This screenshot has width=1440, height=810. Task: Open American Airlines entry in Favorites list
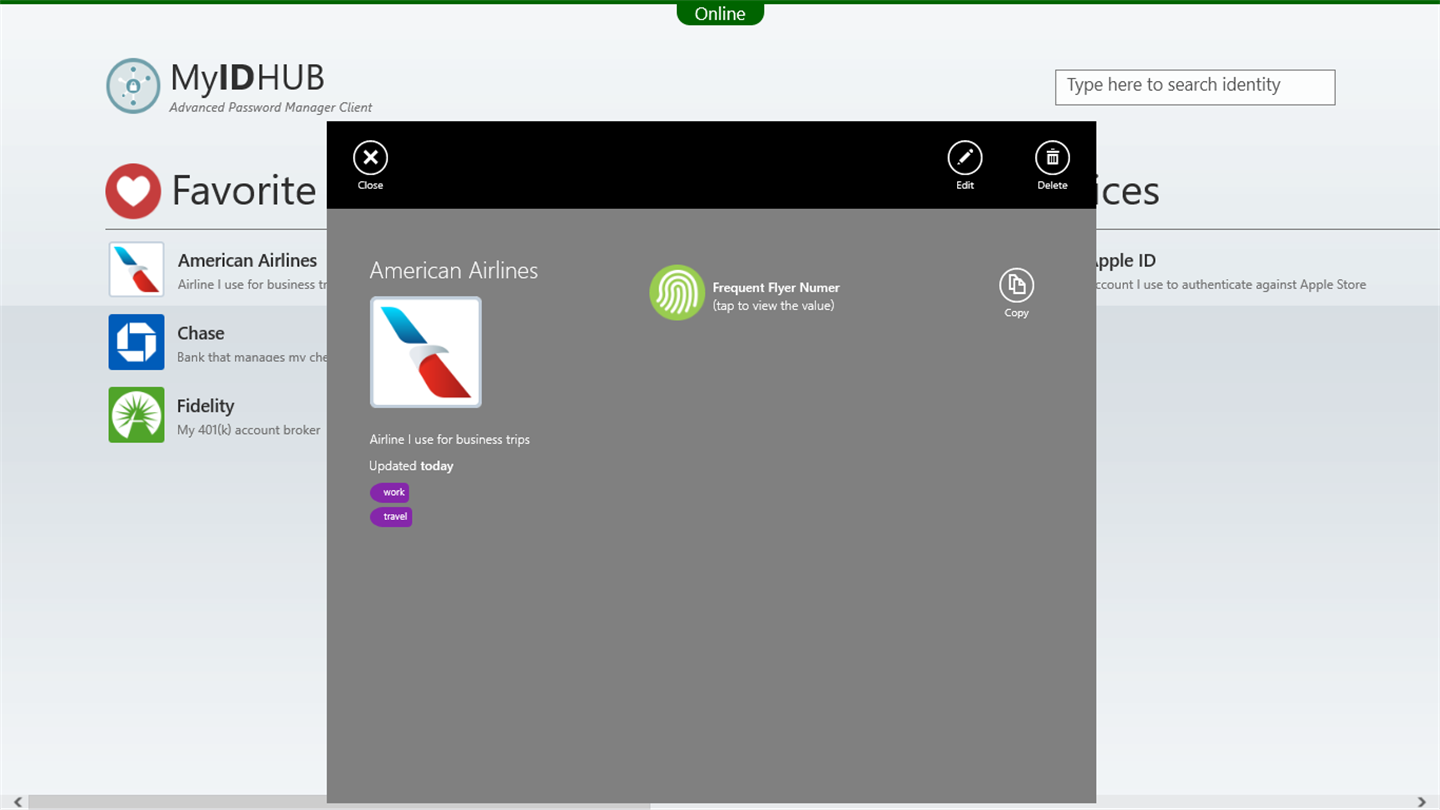point(218,270)
